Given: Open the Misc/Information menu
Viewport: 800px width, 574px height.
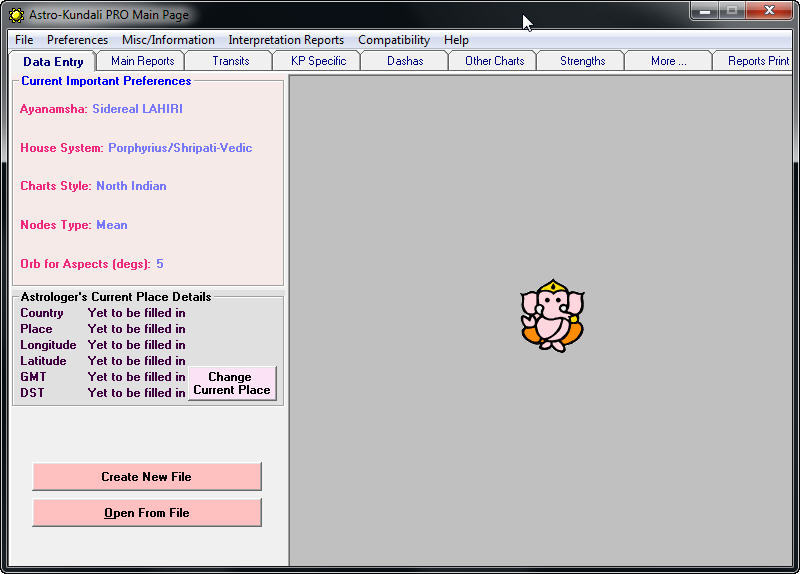Looking at the screenshot, I should coord(168,40).
